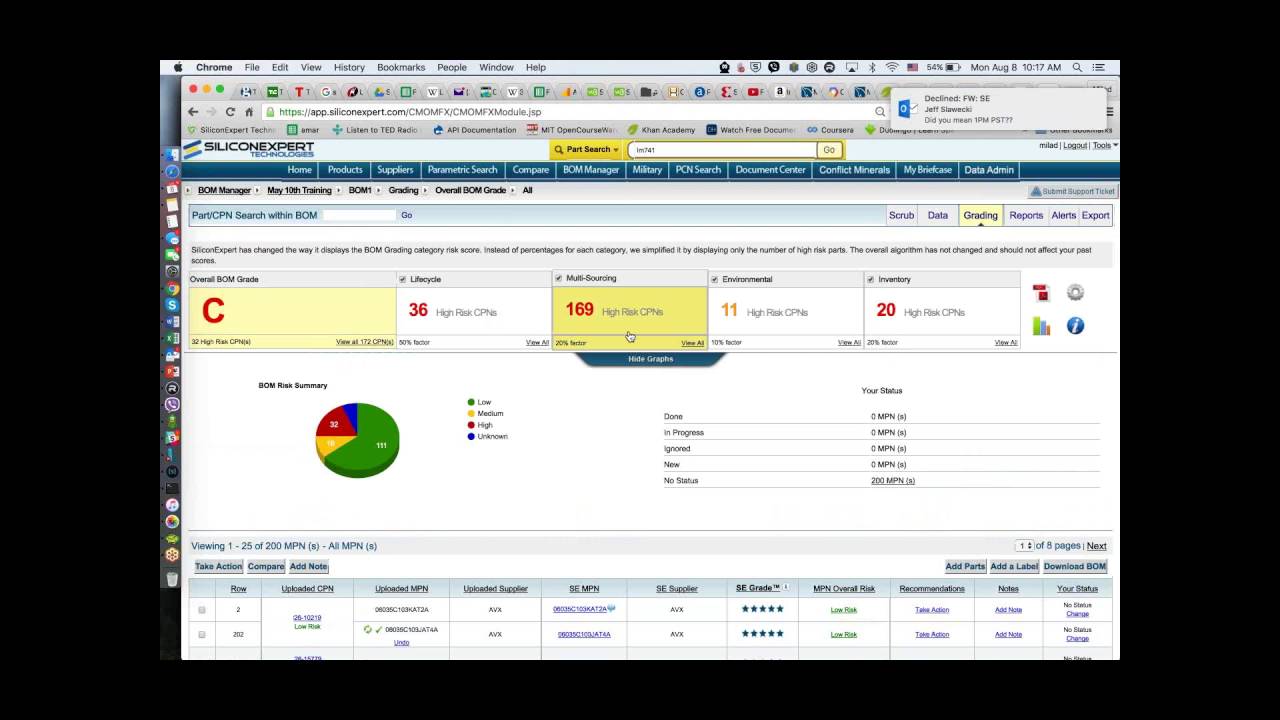The height and width of the screenshot is (720, 1280).
Task: Click the Go button beside part search
Action: pos(829,150)
